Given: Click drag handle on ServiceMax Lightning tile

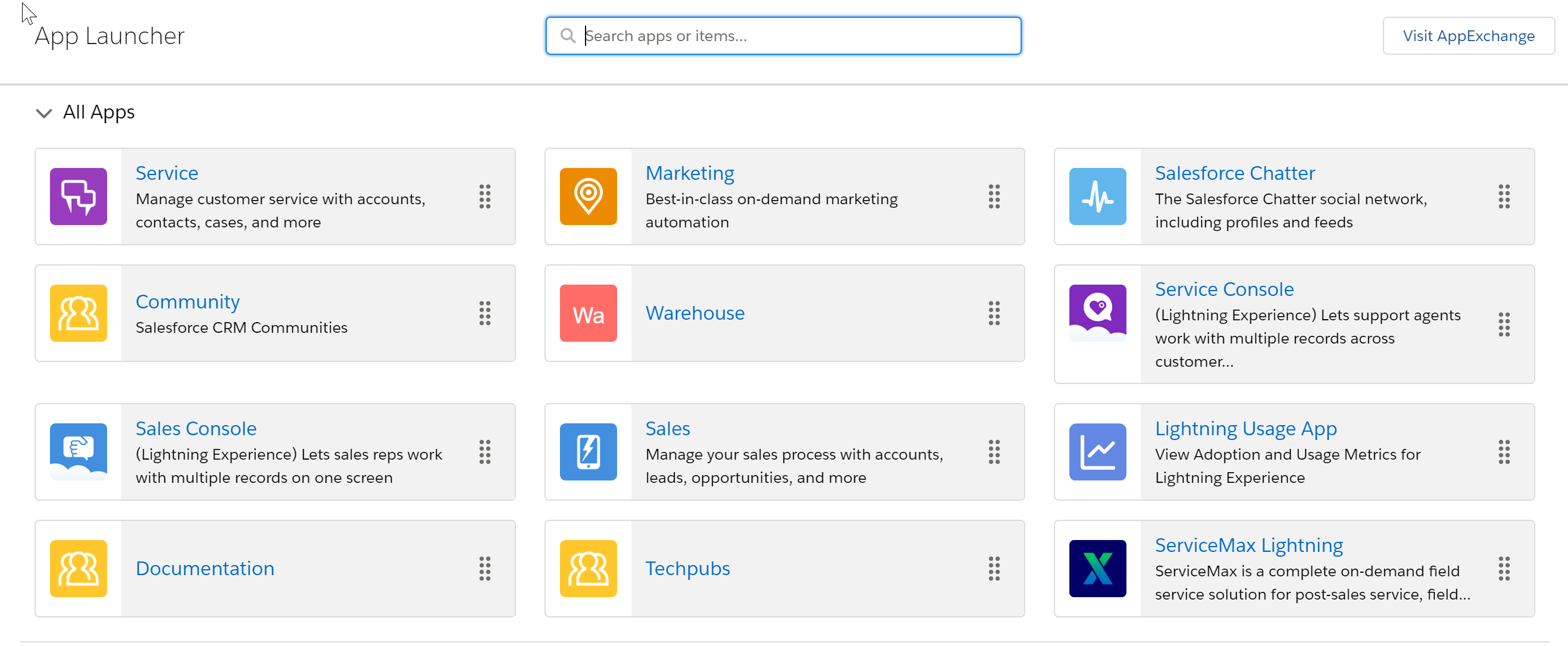Looking at the screenshot, I should tap(1504, 568).
